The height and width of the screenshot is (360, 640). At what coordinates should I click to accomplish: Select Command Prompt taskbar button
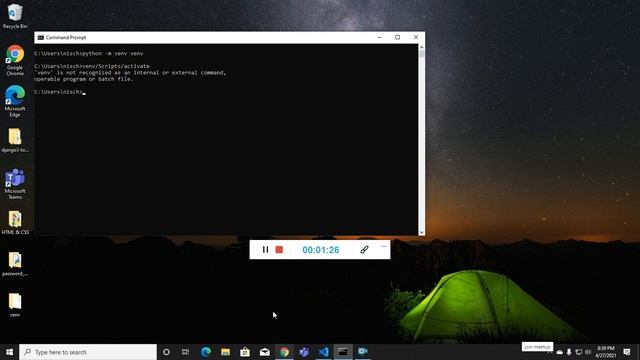click(x=343, y=352)
